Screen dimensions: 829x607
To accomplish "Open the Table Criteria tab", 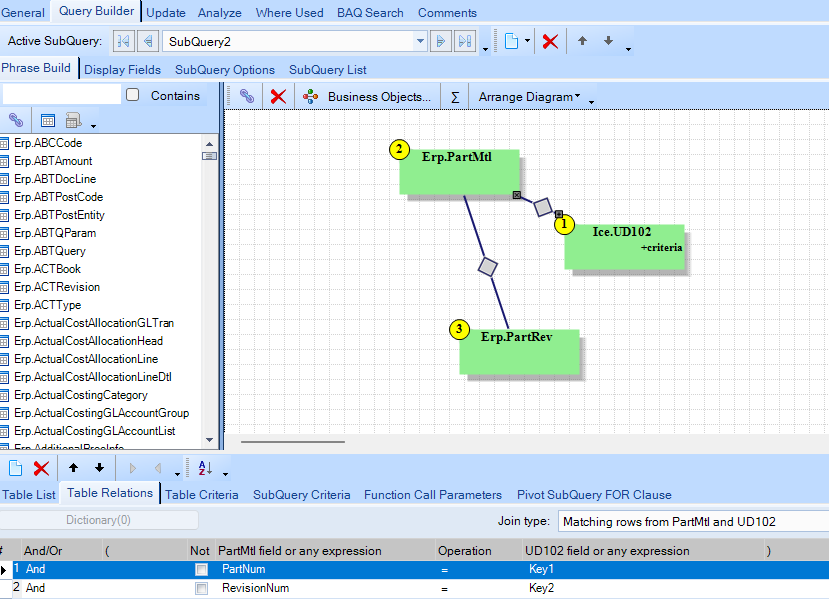I will tap(201, 495).
